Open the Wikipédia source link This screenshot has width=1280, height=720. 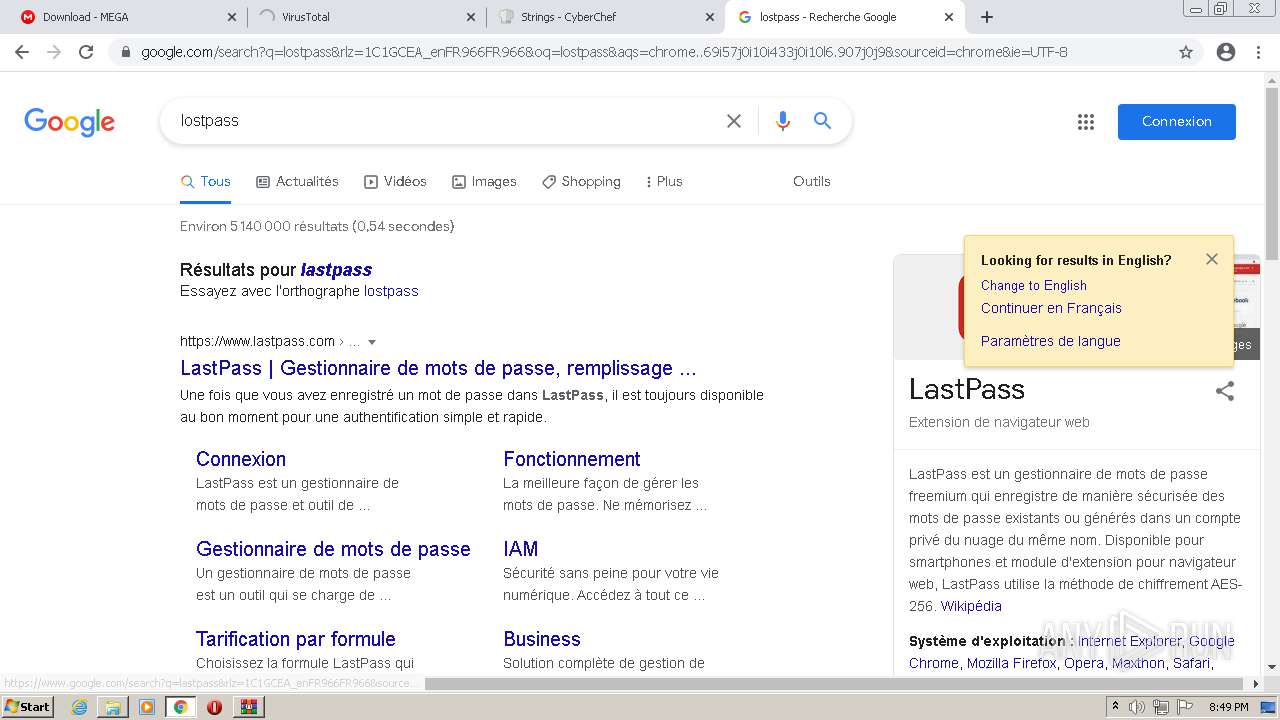971,606
